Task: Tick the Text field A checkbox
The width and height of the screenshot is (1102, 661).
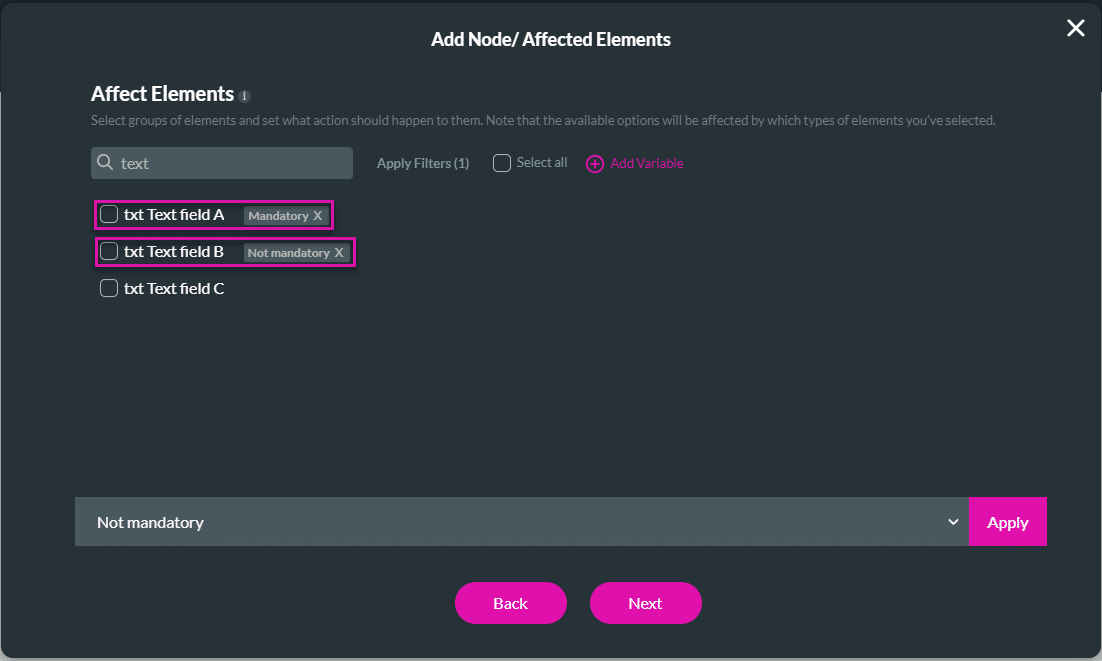Action: pos(109,215)
